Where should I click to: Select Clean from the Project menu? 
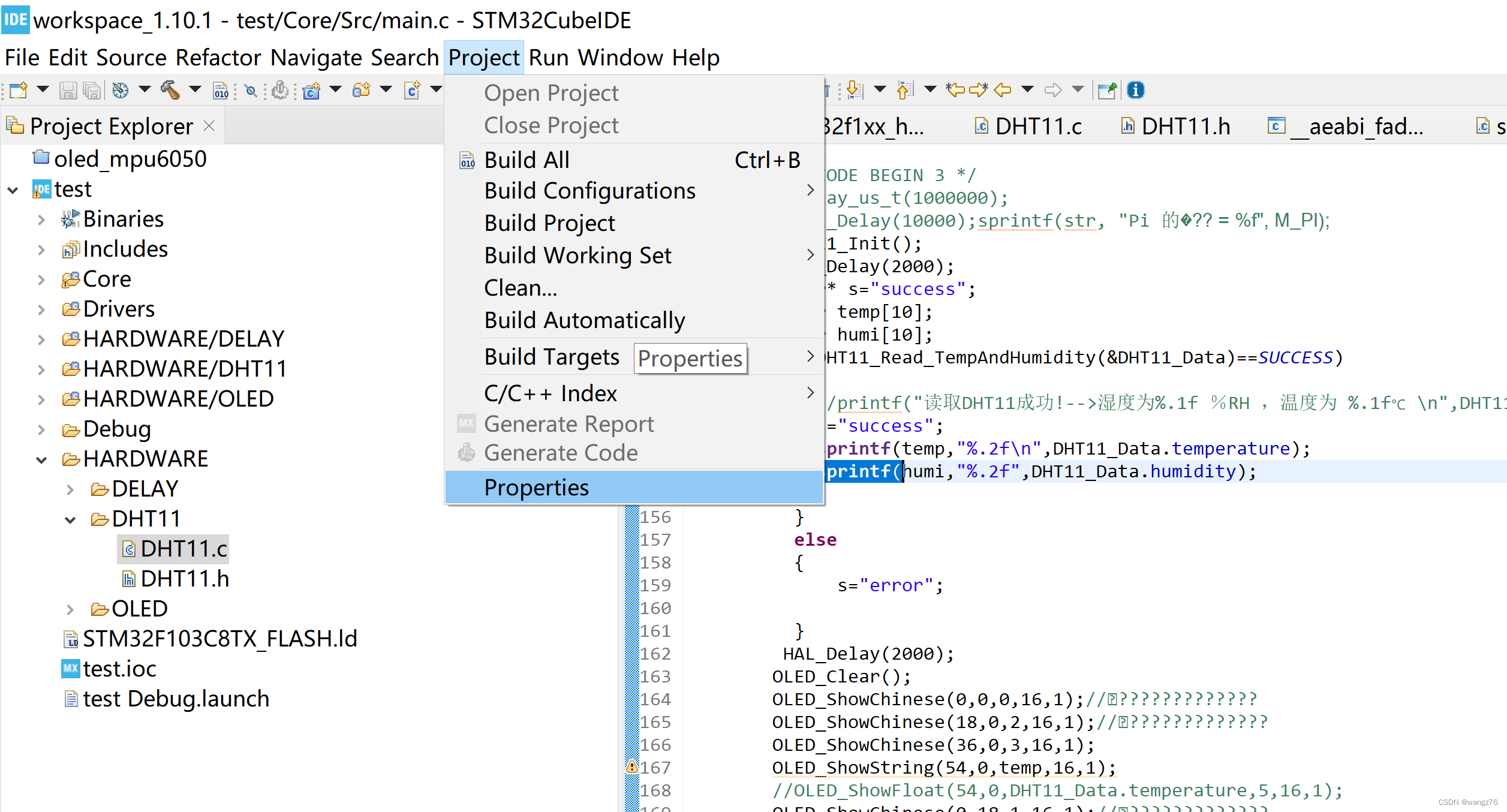click(x=519, y=288)
